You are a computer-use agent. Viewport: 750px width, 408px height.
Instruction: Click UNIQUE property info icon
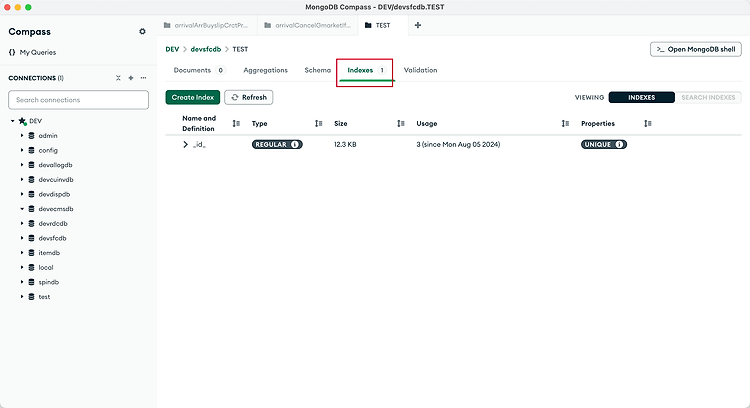(619, 144)
